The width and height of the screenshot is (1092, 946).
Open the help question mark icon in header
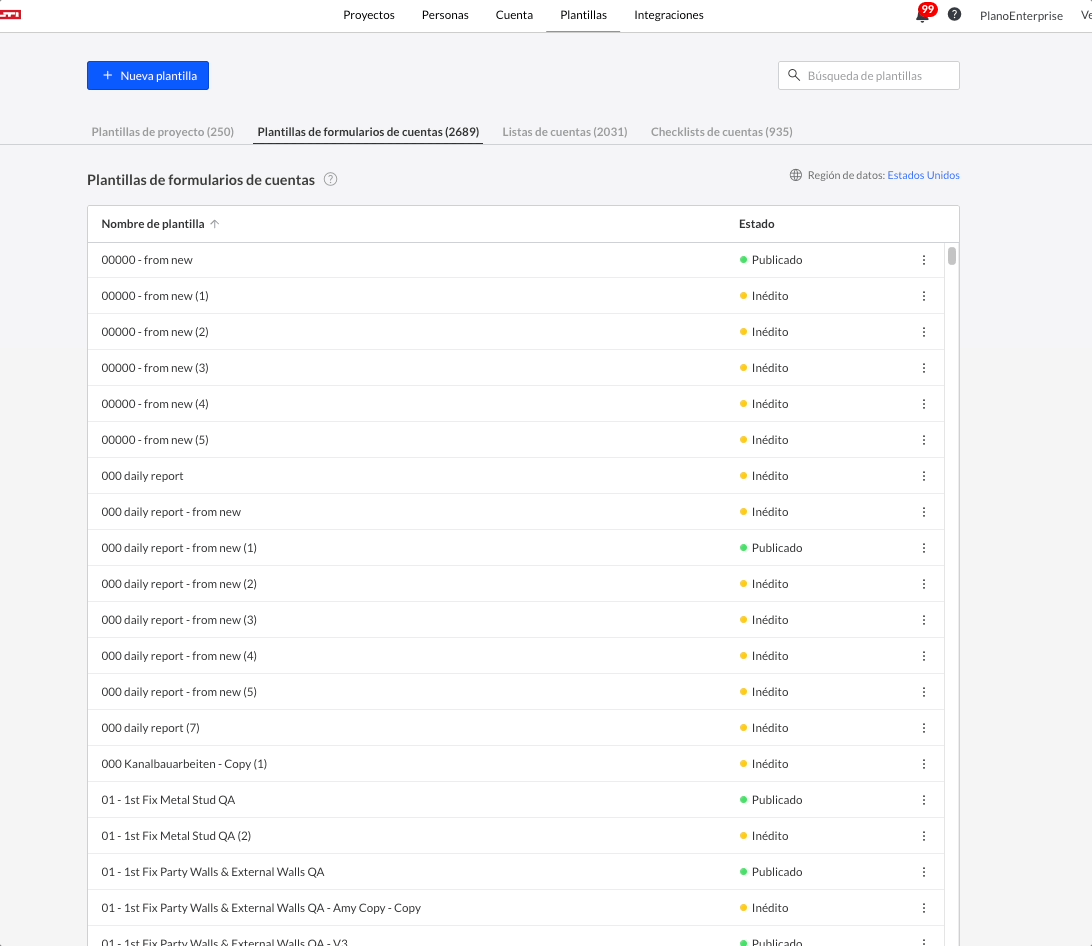coord(954,15)
